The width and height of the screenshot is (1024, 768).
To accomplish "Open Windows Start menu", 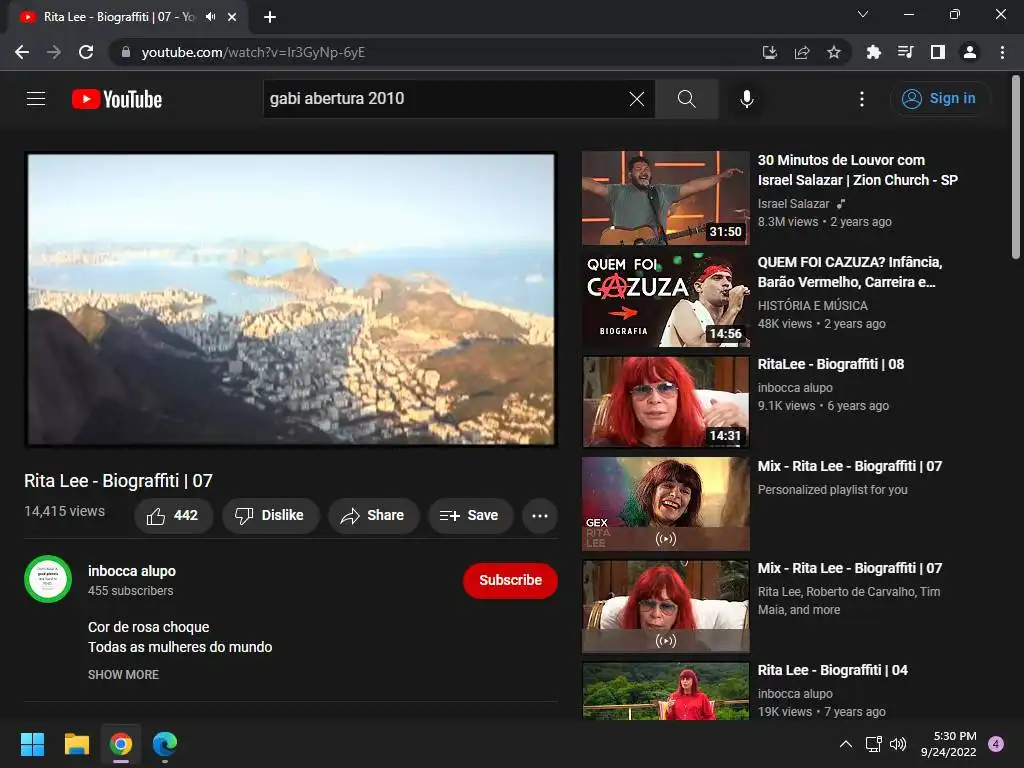I will (32, 744).
